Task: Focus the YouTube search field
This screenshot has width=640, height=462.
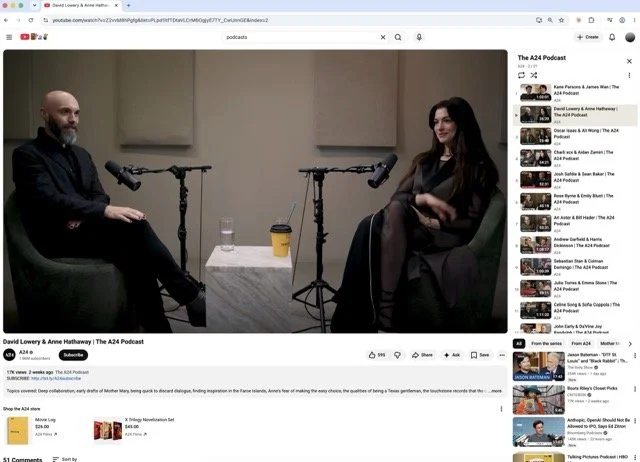Action: pos(300,37)
